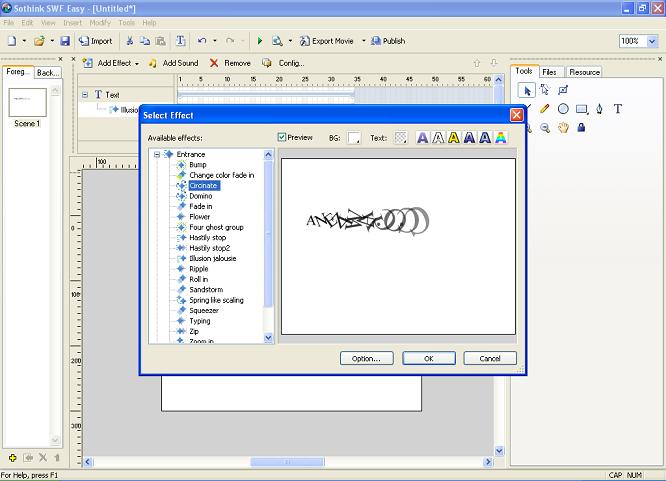Select the Ripple effect
This screenshot has height=481, width=666.
point(198,269)
